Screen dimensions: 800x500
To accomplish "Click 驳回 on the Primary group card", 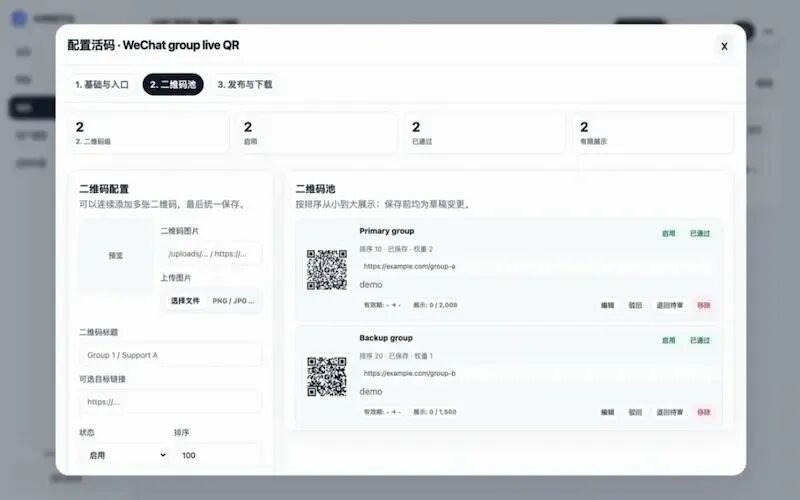I will (635, 305).
